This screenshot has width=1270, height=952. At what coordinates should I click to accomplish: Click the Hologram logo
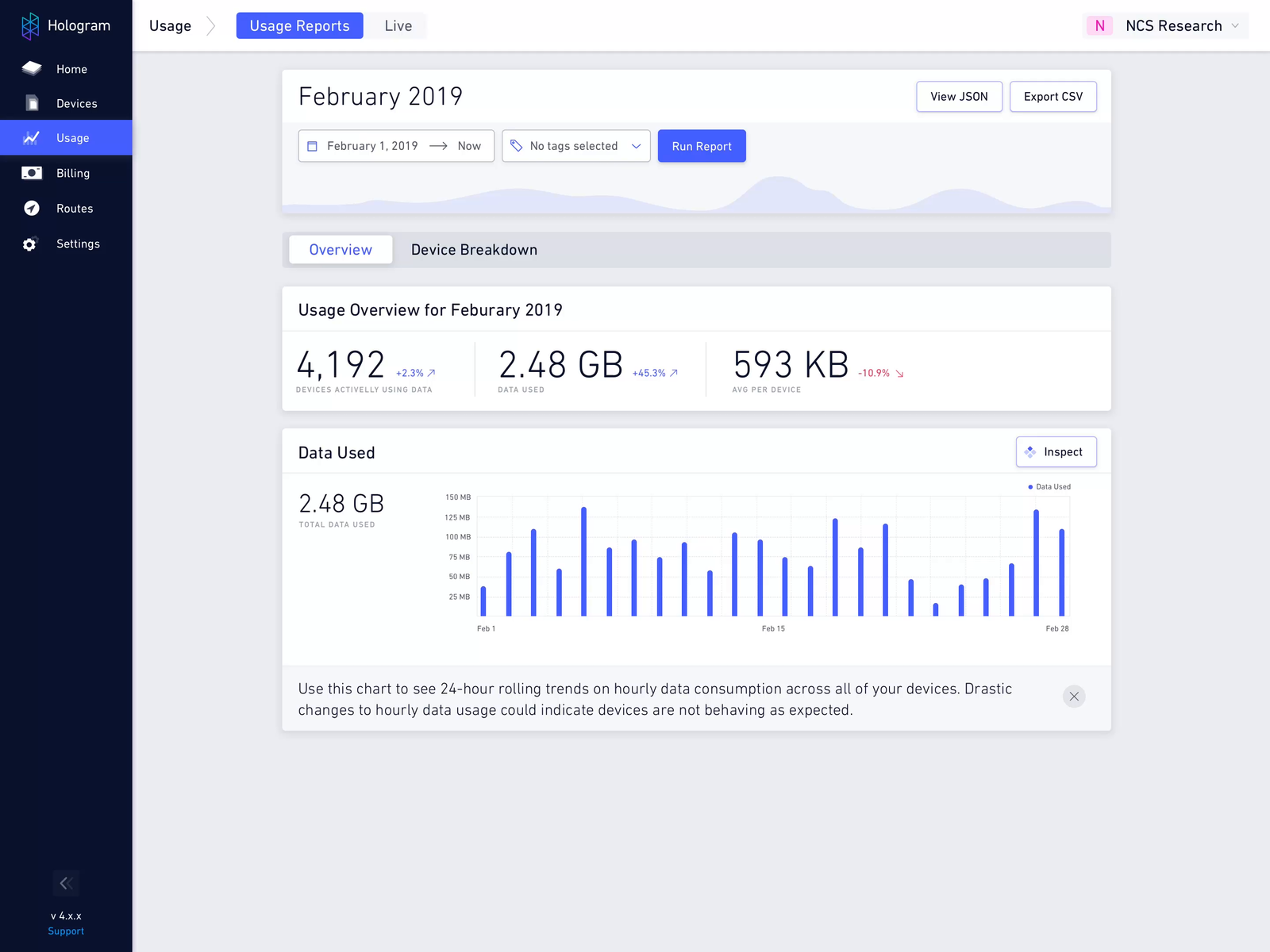pyautogui.click(x=30, y=25)
